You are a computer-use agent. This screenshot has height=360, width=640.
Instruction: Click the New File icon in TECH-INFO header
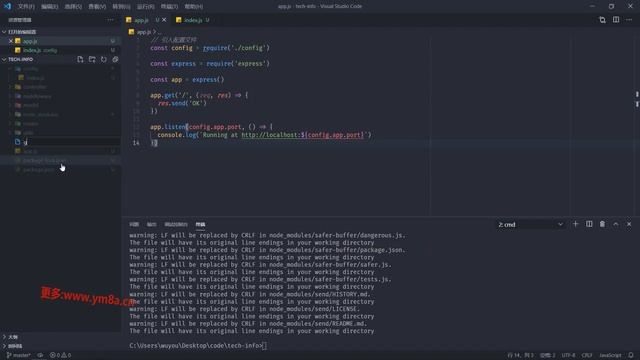pyautogui.click(x=80, y=60)
